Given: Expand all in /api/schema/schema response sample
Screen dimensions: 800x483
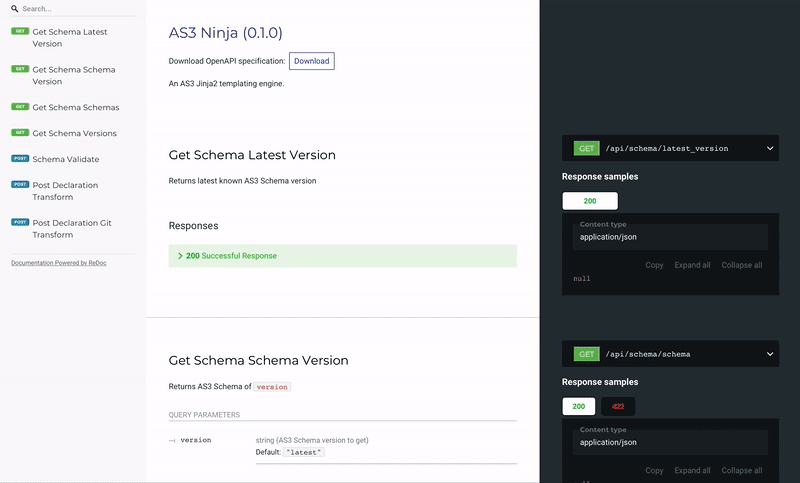Looking at the screenshot, I should (x=692, y=471).
